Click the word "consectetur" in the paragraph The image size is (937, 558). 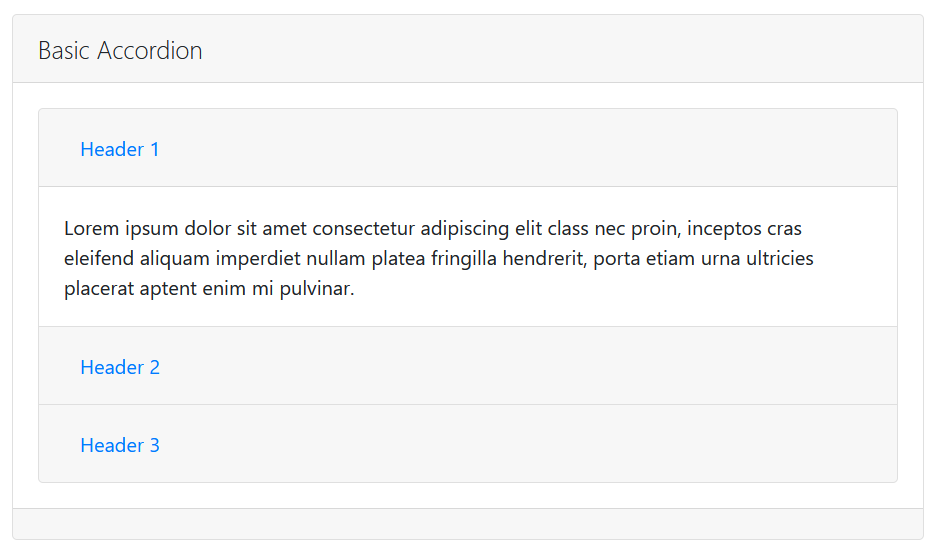click(363, 229)
